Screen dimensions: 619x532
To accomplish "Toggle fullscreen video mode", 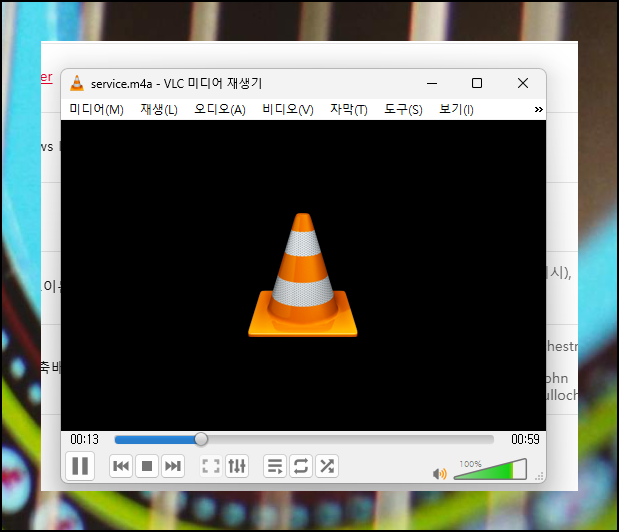I will click(x=211, y=466).
